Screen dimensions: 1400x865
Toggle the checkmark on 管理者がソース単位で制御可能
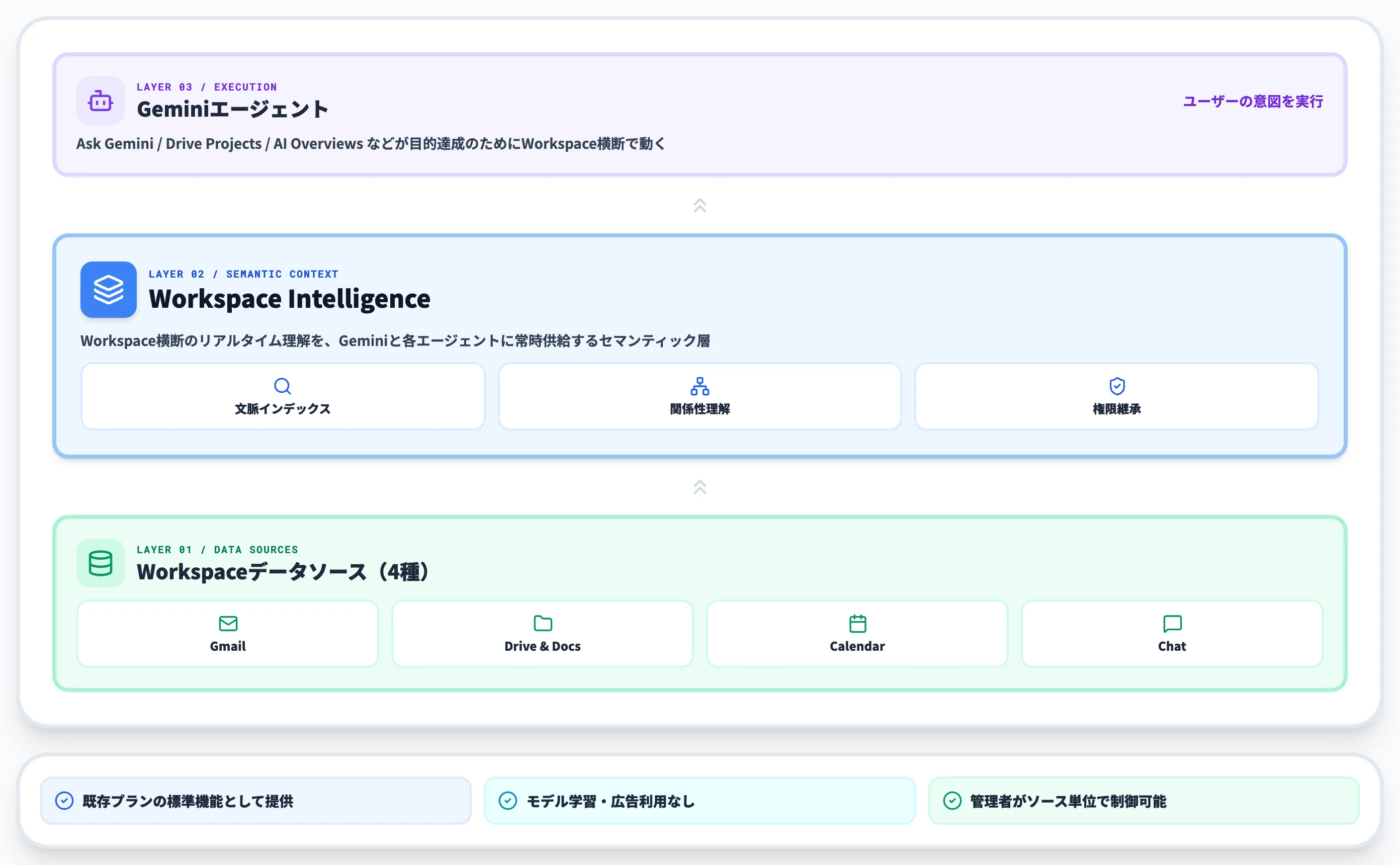click(x=952, y=801)
